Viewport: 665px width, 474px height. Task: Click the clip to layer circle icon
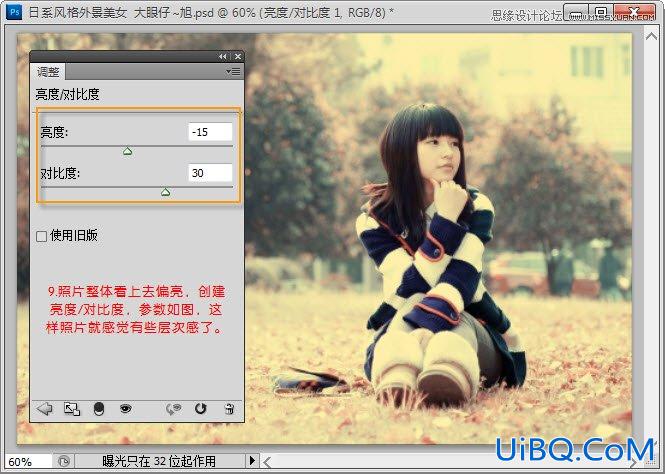click(98, 409)
